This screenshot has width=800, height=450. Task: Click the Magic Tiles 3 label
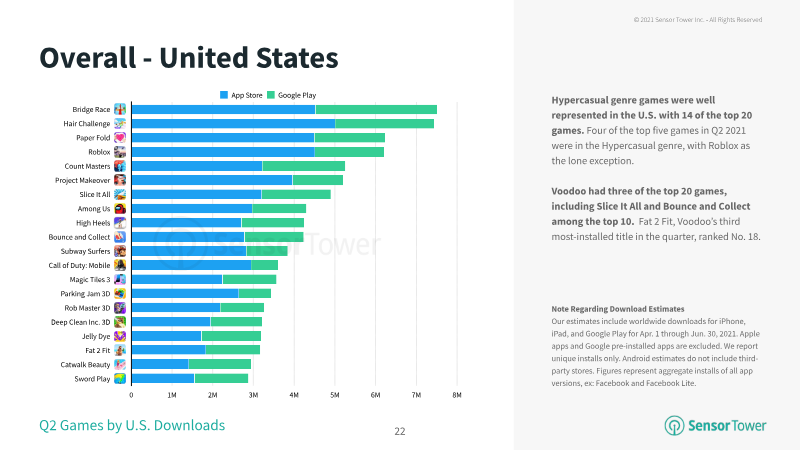(90, 280)
